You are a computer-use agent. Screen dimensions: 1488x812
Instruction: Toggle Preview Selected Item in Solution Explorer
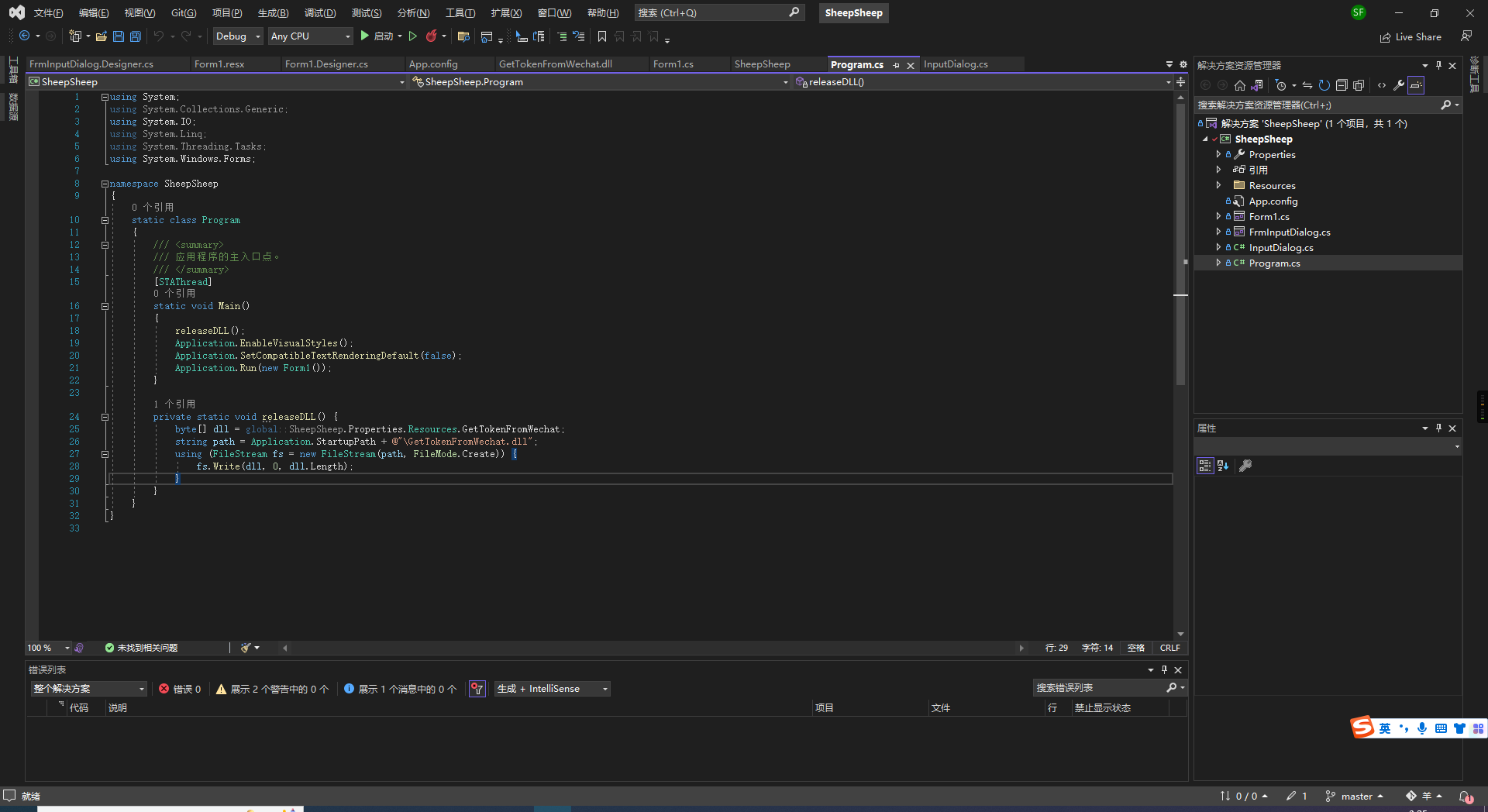tap(1417, 85)
